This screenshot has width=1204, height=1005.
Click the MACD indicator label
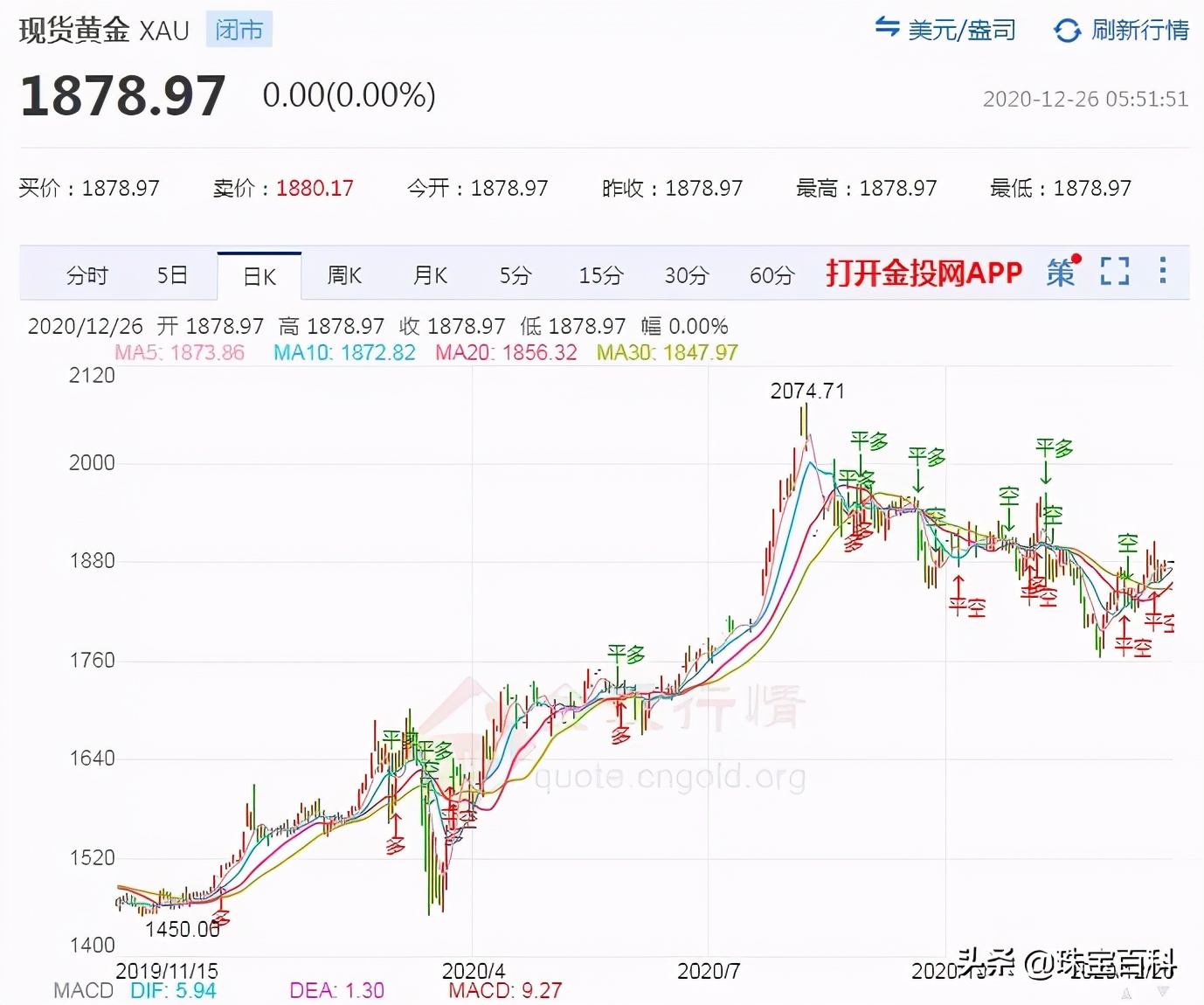point(81,990)
